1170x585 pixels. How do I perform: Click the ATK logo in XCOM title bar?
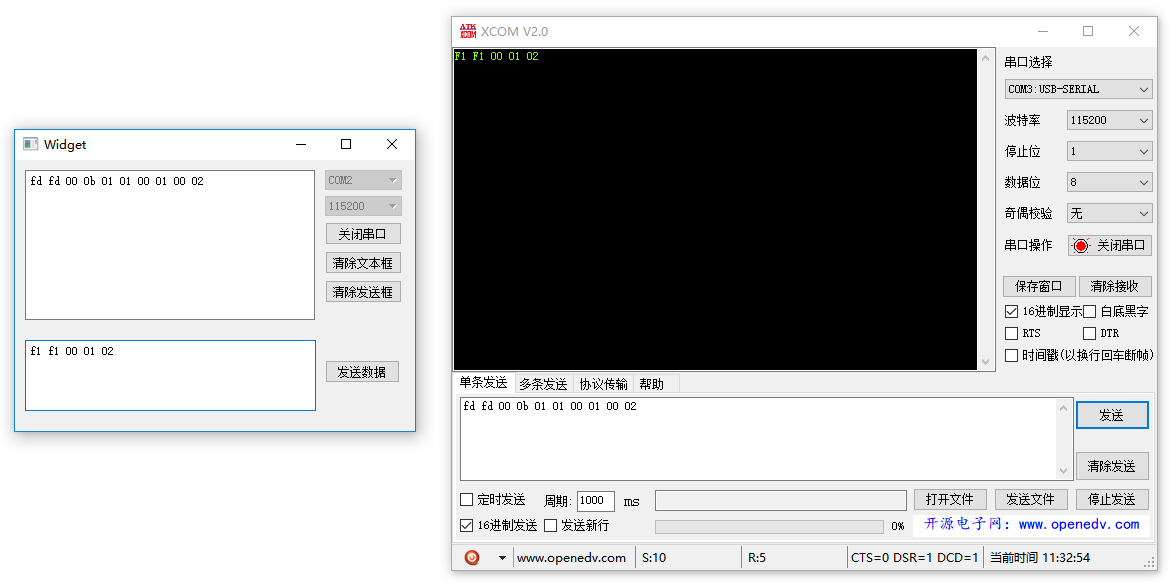[470, 31]
